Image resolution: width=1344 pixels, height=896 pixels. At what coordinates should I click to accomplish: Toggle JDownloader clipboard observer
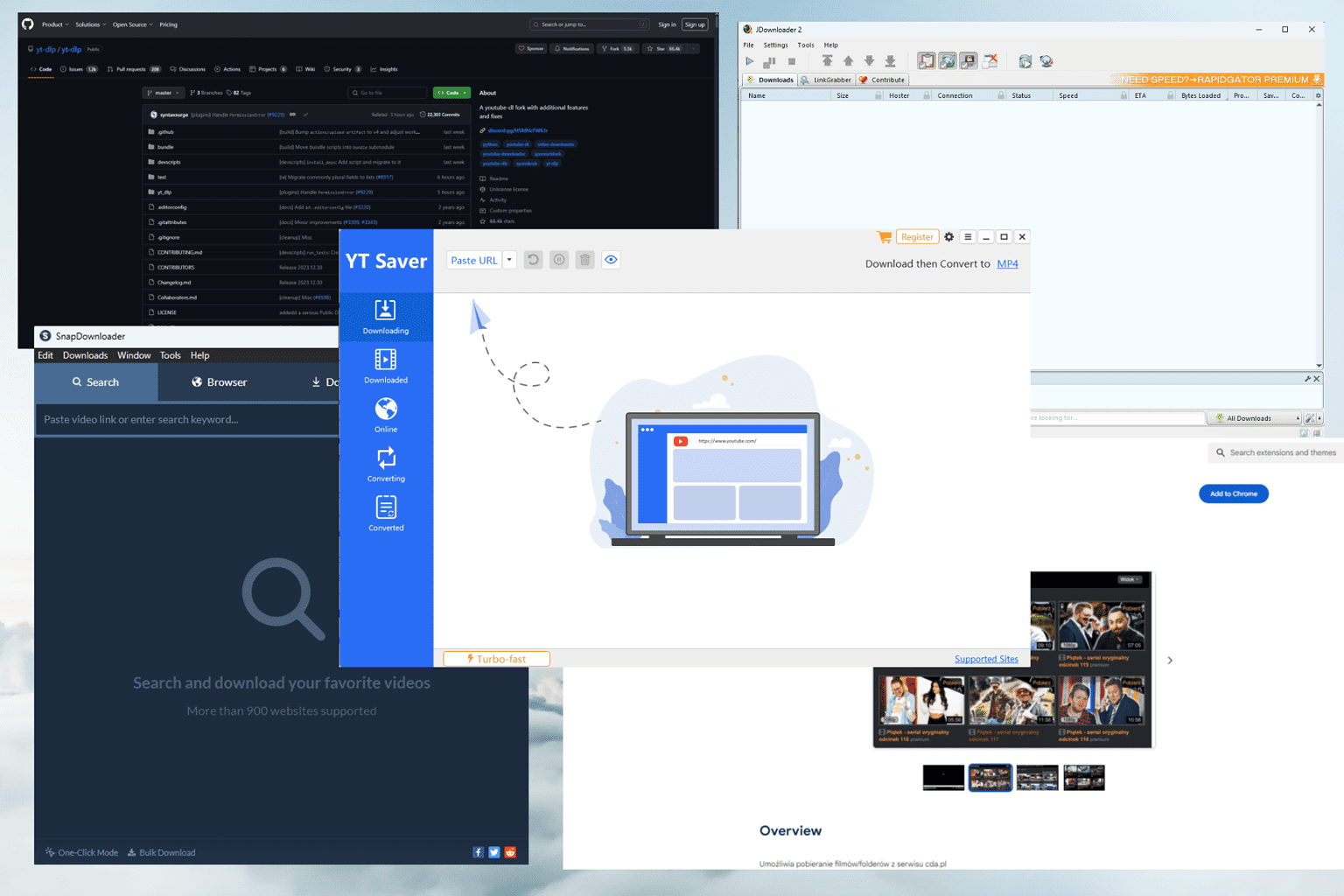tap(926, 61)
